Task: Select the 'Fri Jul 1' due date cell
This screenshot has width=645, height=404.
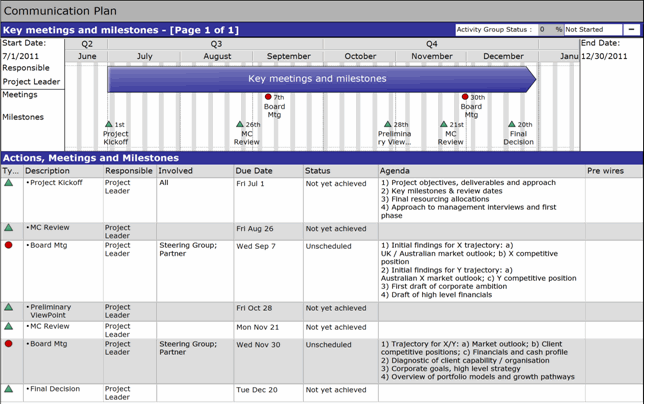Action: click(269, 200)
